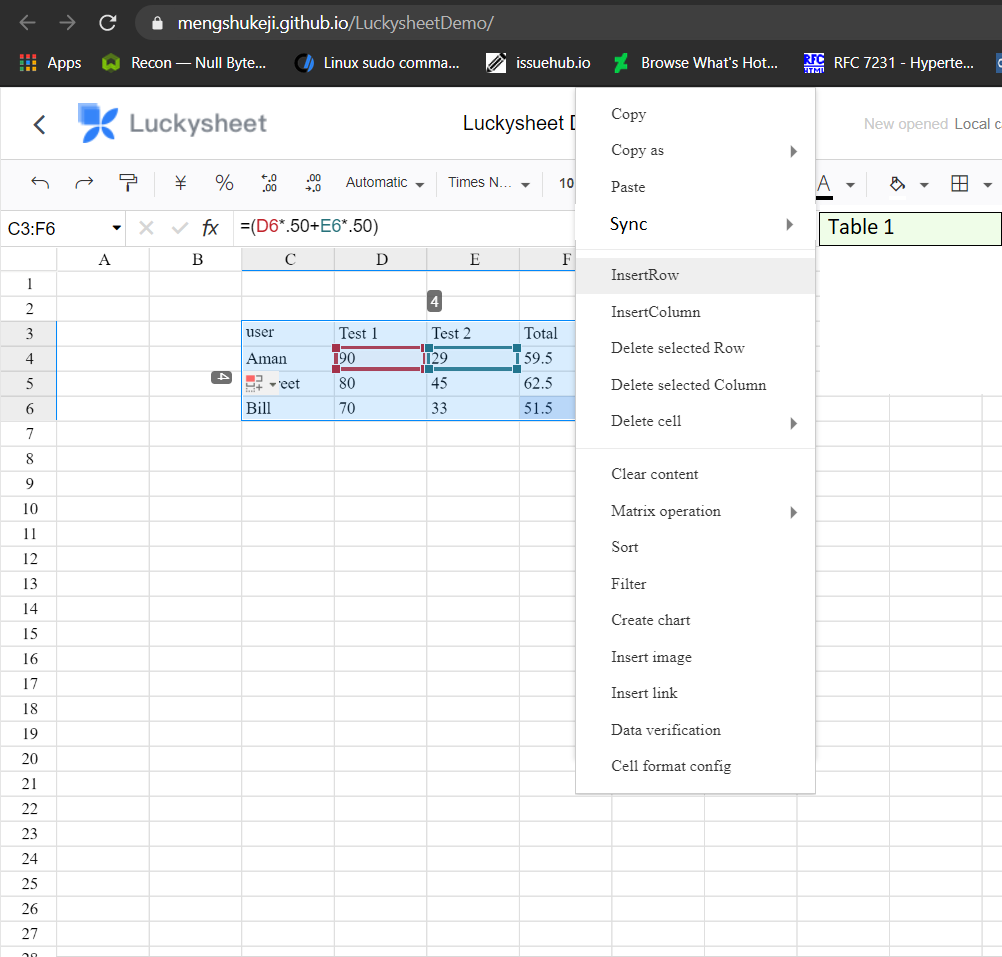Click the fx insert function icon
Image resolution: width=1002 pixels, height=957 pixels.
tap(210, 228)
